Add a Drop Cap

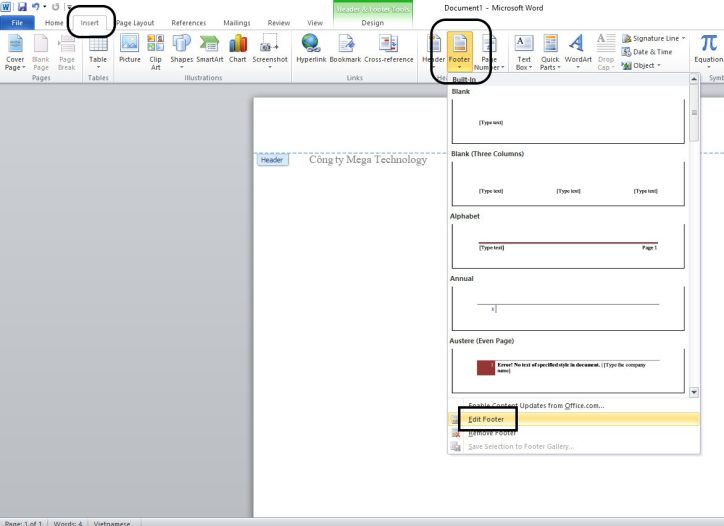coord(606,52)
